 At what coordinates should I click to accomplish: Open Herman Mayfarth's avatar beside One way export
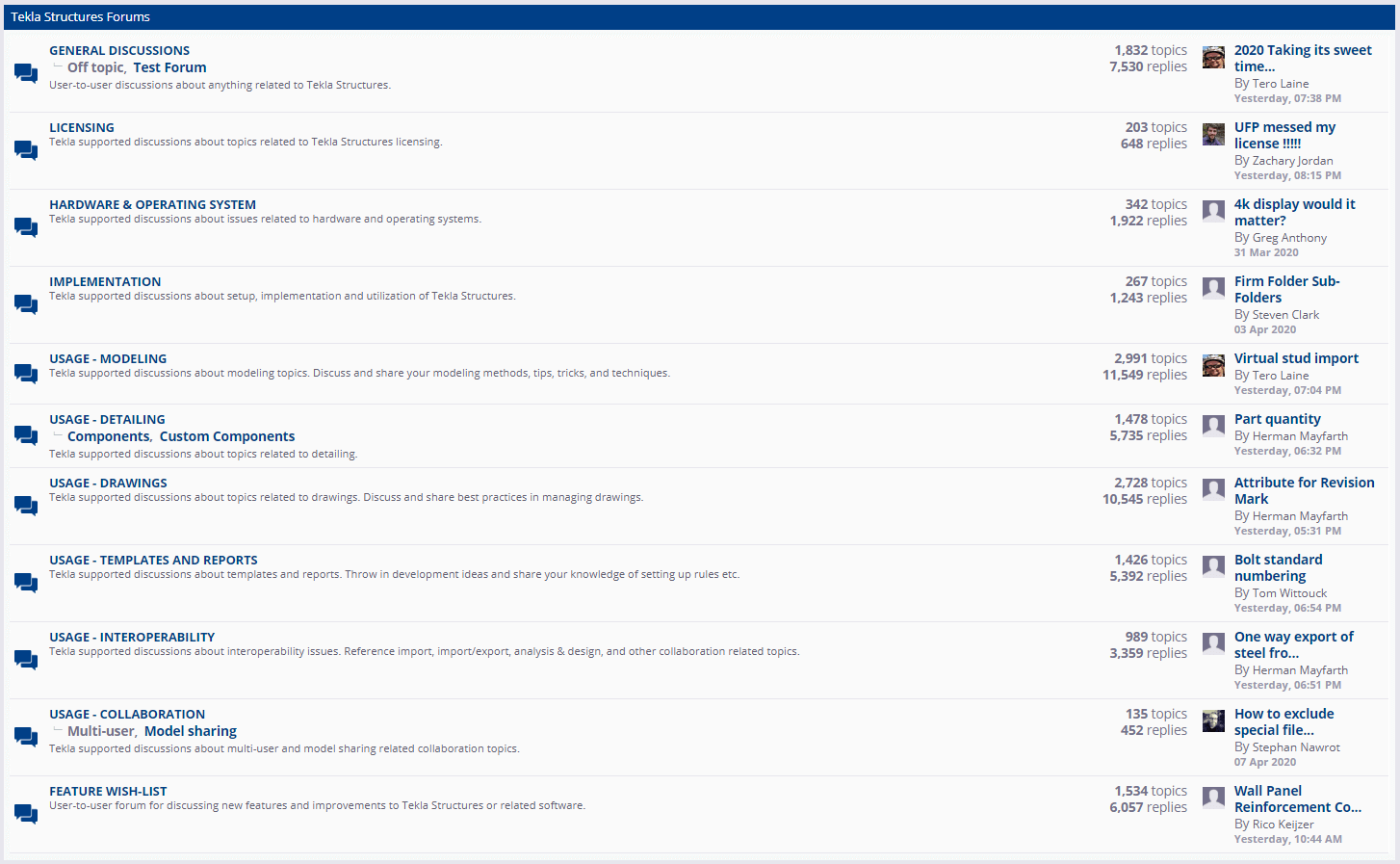(x=1213, y=643)
